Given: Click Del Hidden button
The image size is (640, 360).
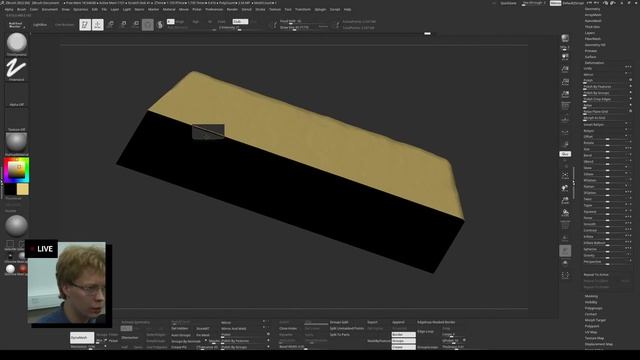Looking at the screenshot, I should click(180, 329).
